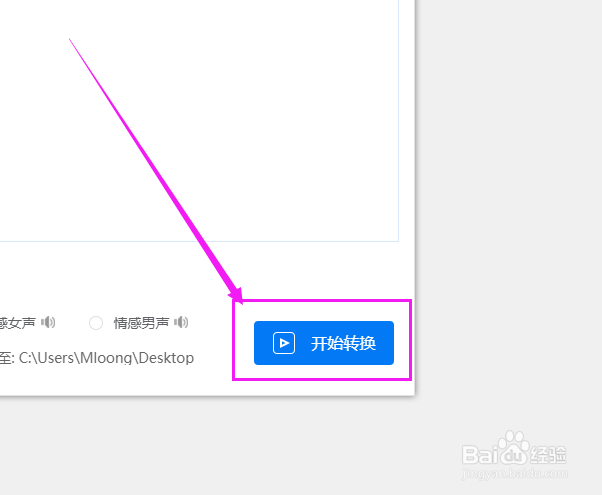Focus the large blank text input area

[199, 121]
